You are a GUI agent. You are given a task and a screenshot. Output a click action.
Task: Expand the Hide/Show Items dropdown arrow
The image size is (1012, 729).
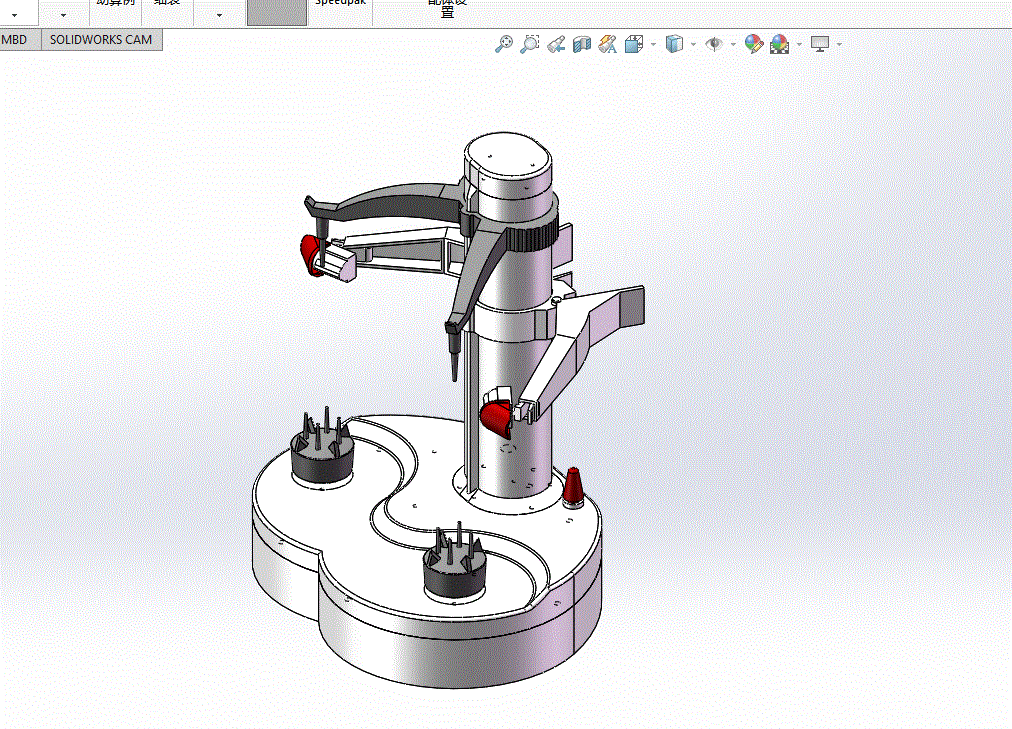point(733,45)
